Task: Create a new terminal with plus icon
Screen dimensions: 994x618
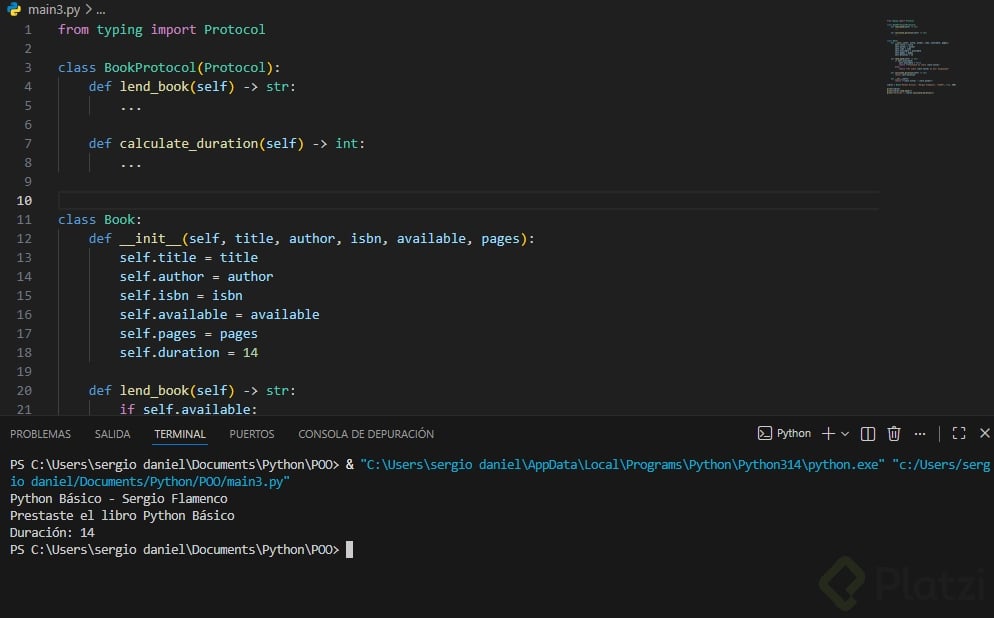Action: coord(828,433)
